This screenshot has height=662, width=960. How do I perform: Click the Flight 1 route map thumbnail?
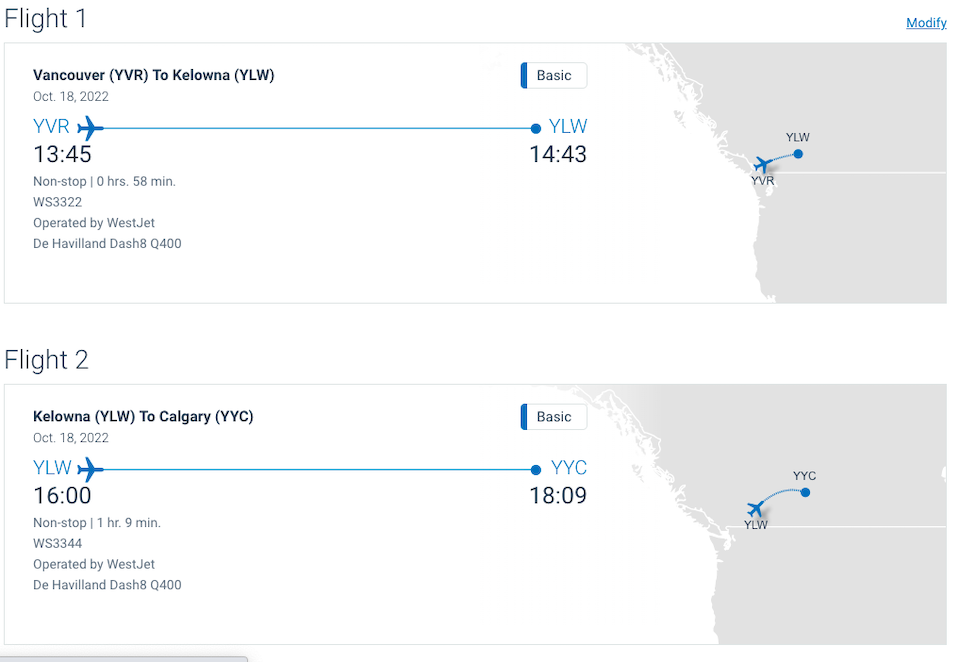coord(786,173)
